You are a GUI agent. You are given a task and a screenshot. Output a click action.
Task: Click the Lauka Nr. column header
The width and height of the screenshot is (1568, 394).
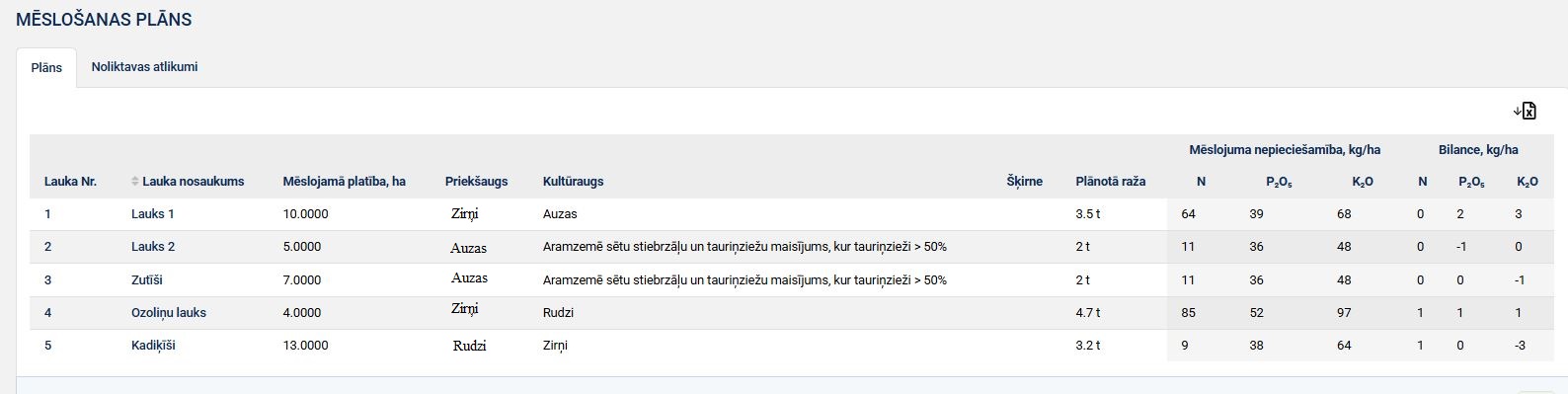point(70,181)
